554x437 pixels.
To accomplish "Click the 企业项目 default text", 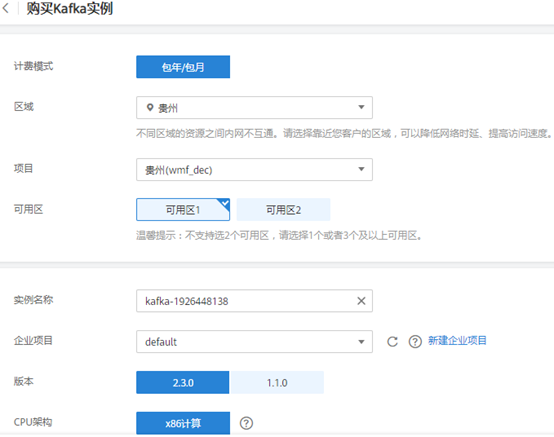I will 161,342.
